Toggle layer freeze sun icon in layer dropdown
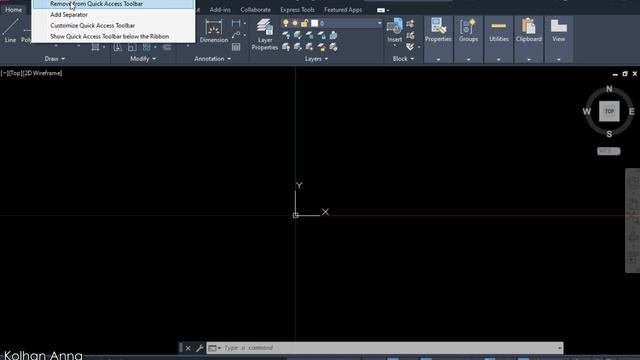The height and width of the screenshot is (360, 640). coord(295,23)
